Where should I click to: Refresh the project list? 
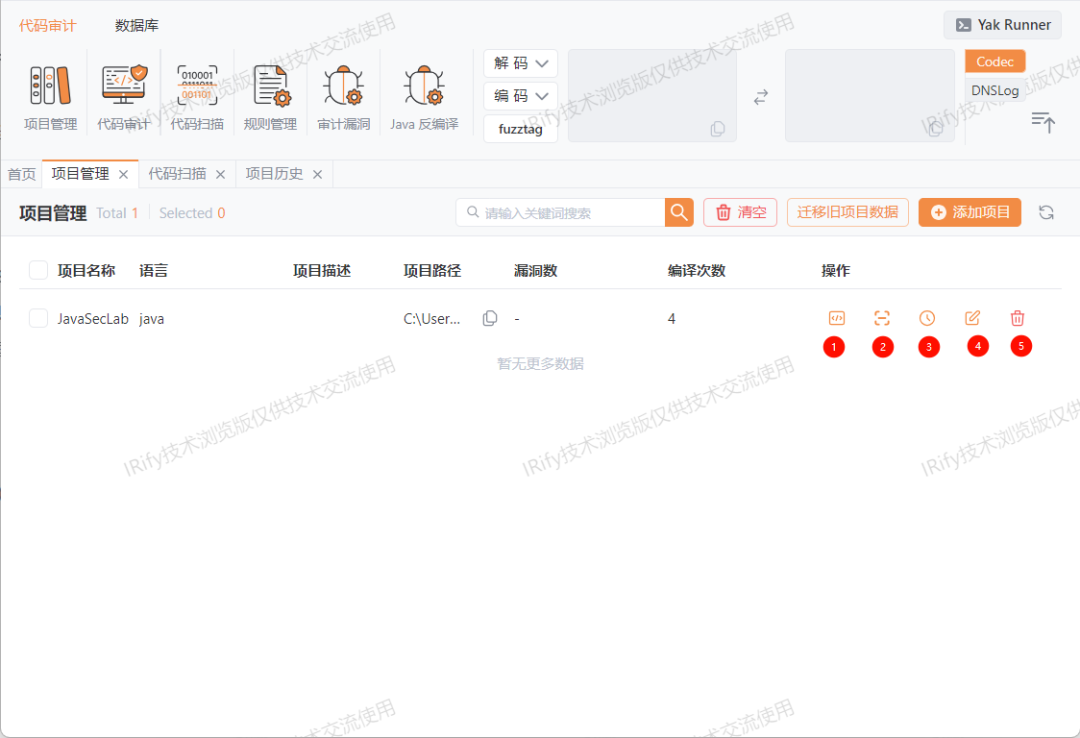[1046, 212]
